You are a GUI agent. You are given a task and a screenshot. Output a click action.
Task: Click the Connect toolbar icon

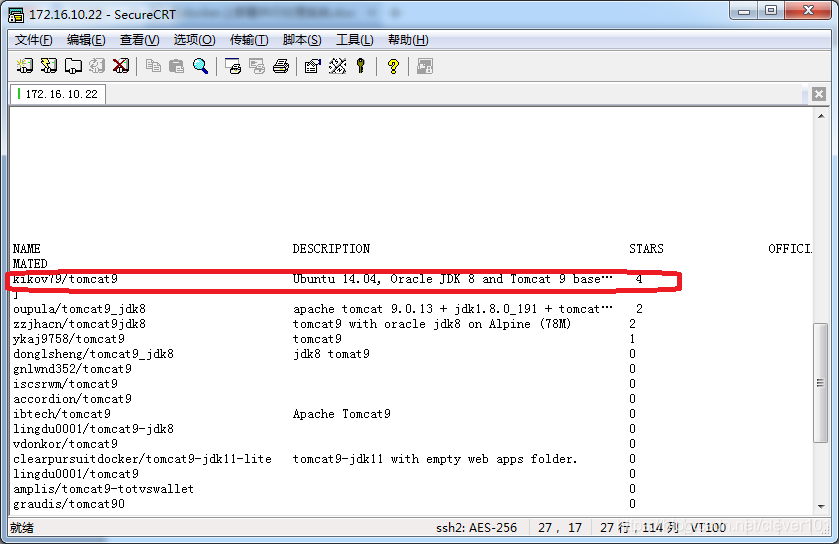pyautogui.click(x=24, y=66)
